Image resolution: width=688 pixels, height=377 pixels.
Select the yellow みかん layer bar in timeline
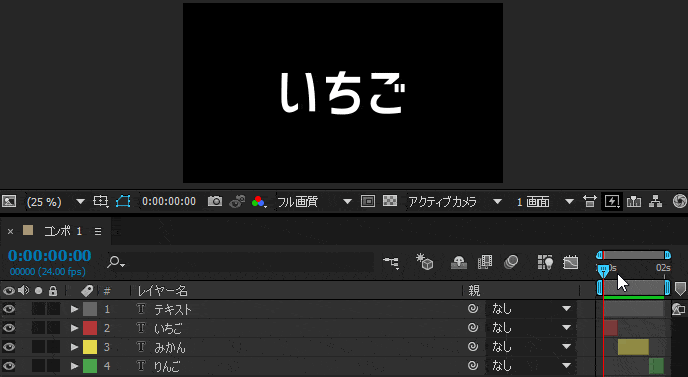pos(633,347)
